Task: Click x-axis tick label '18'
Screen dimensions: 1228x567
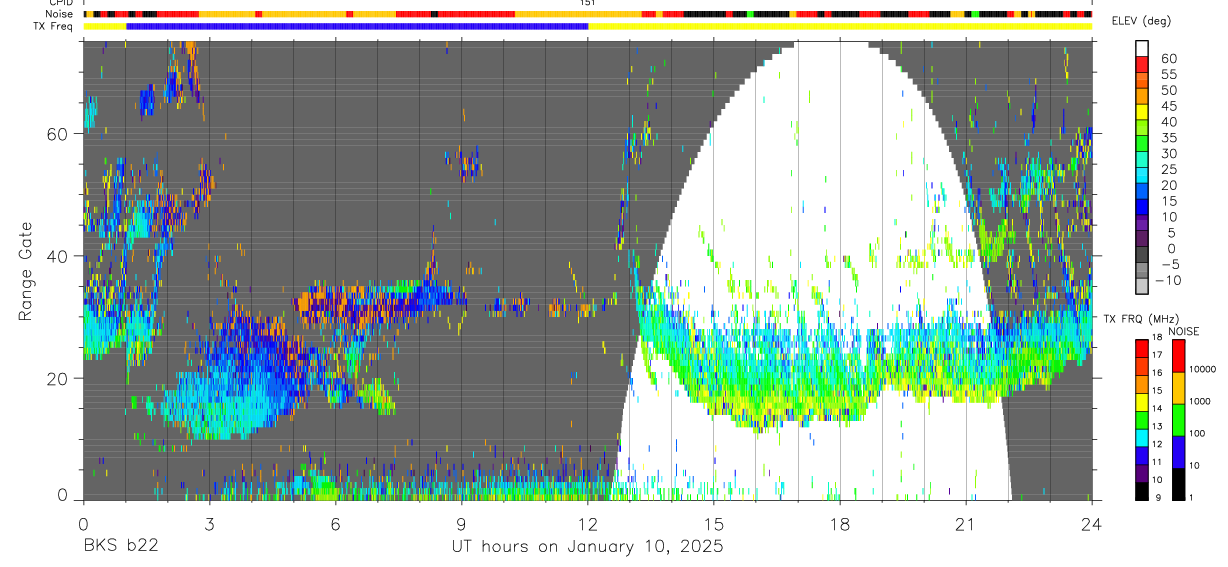Action: coord(840,523)
